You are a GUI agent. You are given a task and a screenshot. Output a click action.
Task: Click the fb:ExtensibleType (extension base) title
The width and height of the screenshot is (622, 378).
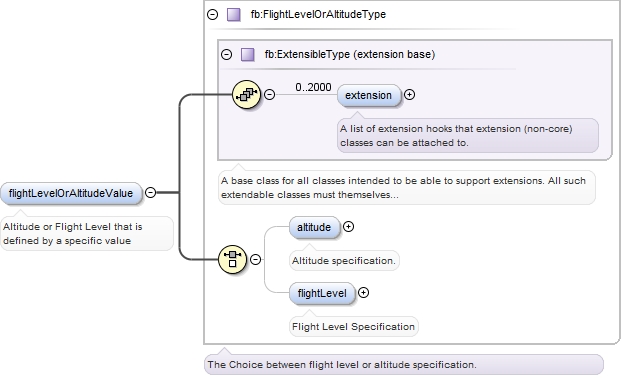pos(350,54)
